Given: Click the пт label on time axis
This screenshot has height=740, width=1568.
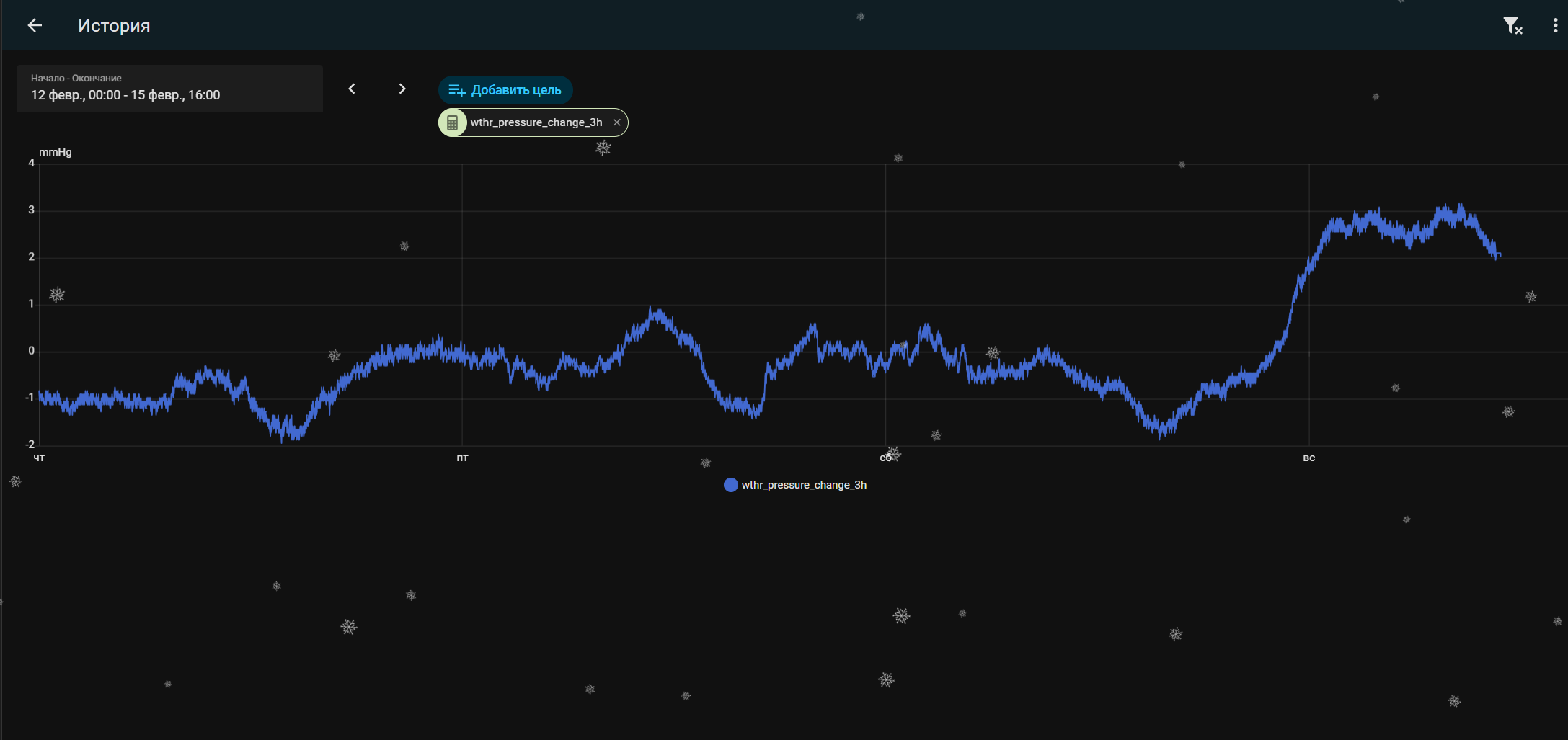Looking at the screenshot, I should 462,458.
